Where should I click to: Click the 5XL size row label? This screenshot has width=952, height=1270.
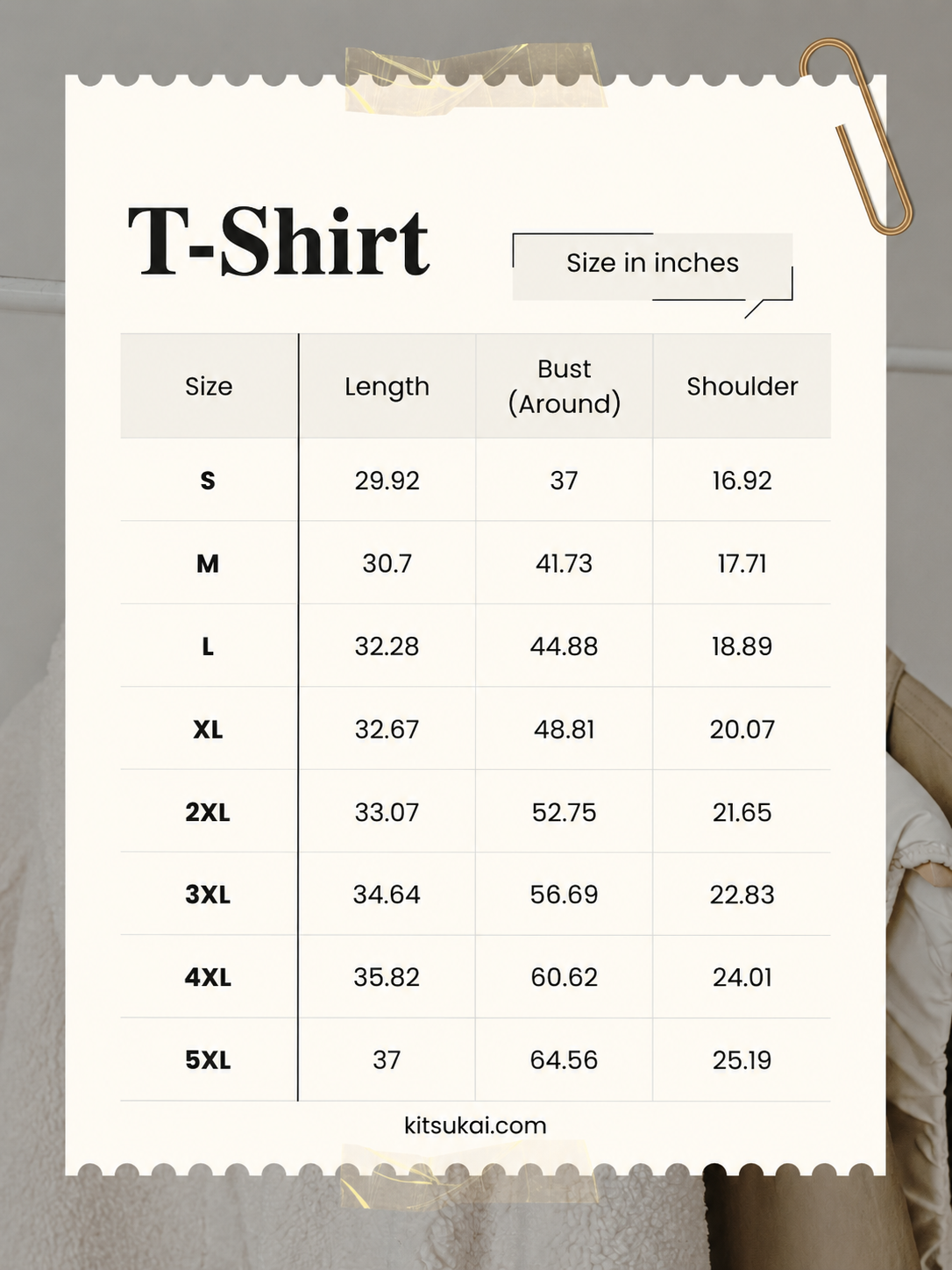pyautogui.click(x=208, y=1060)
